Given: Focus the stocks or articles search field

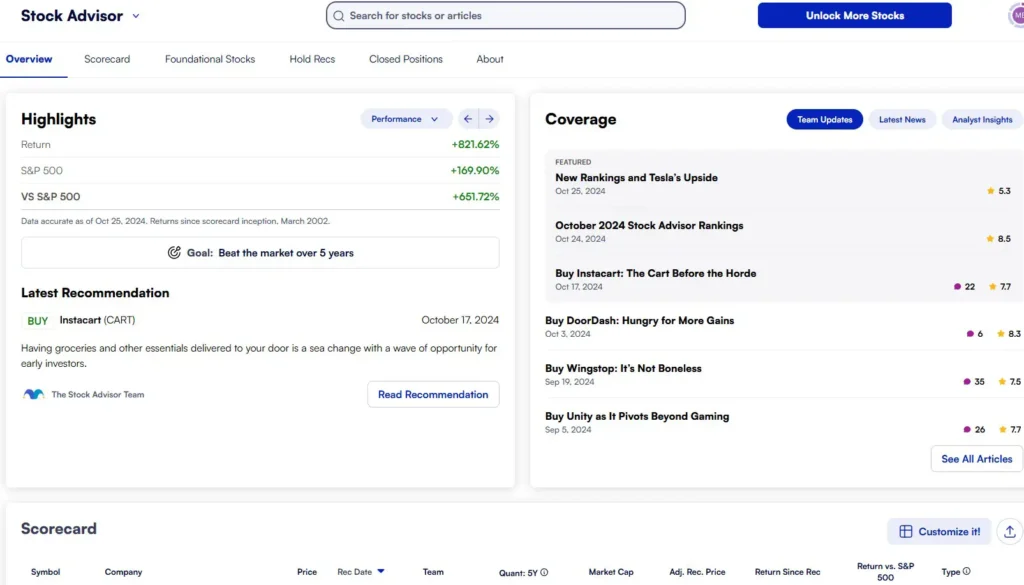Looking at the screenshot, I should (505, 16).
